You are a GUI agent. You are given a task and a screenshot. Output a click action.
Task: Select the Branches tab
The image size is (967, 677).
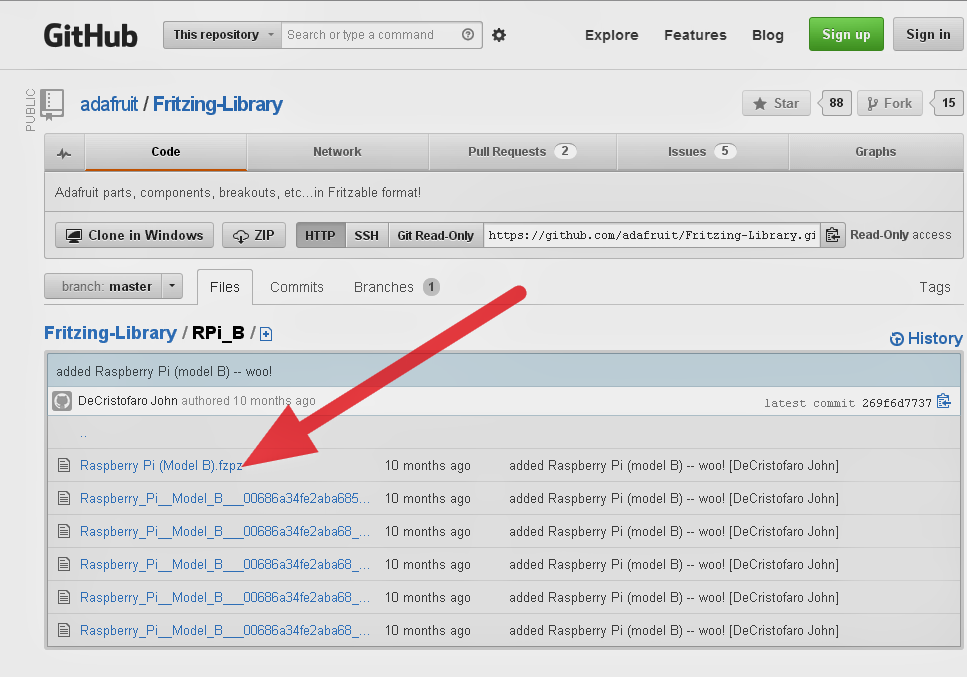coord(397,287)
